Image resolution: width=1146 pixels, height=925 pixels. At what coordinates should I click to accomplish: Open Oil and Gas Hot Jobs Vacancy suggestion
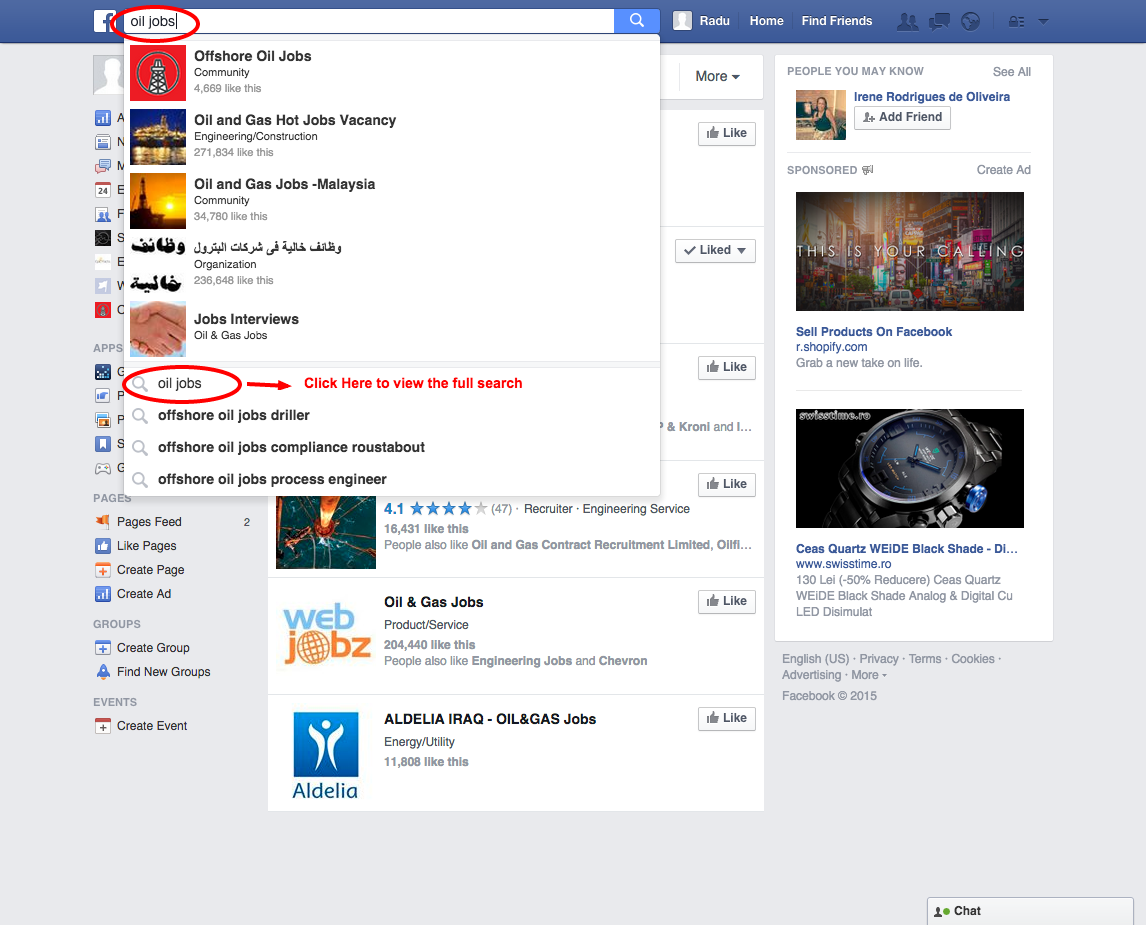[x=392, y=137]
